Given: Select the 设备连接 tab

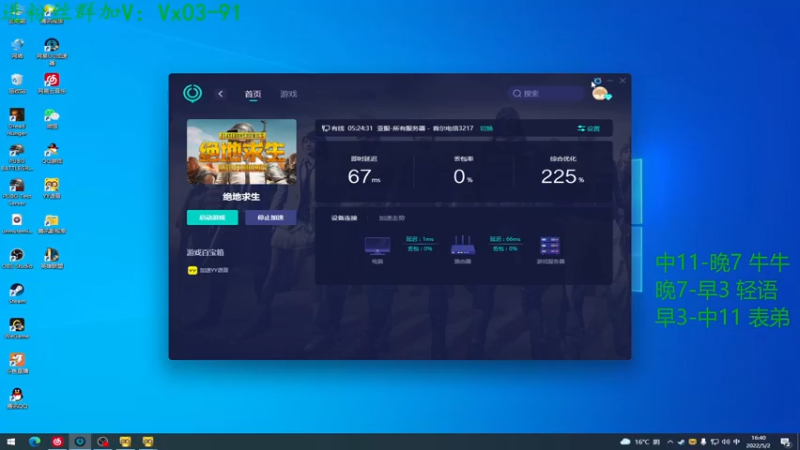Looking at the screenshot, I should tap(344, 218).
